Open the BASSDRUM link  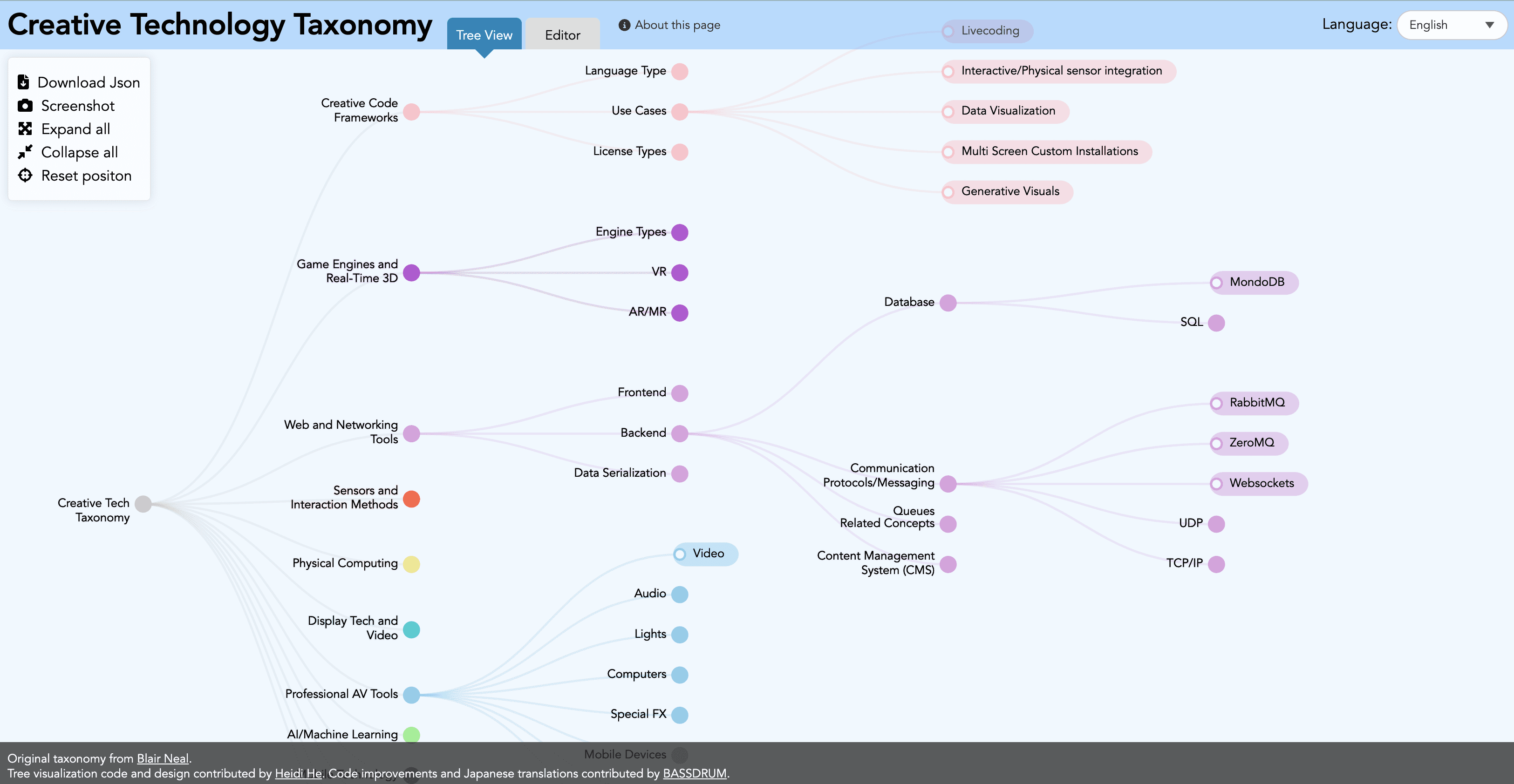tap(694, 773)
